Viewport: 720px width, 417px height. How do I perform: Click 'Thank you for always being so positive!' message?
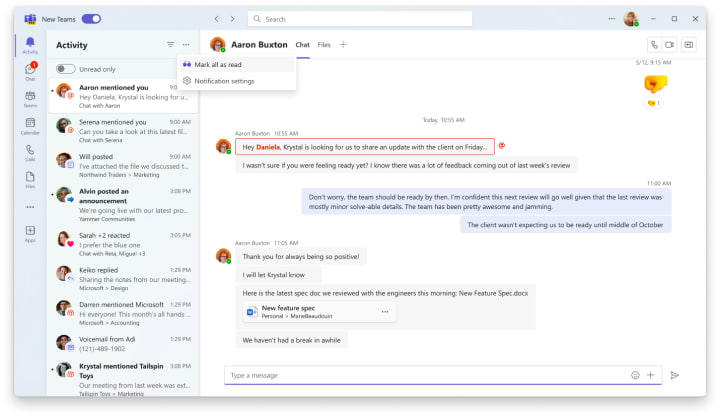coord(301,257)
